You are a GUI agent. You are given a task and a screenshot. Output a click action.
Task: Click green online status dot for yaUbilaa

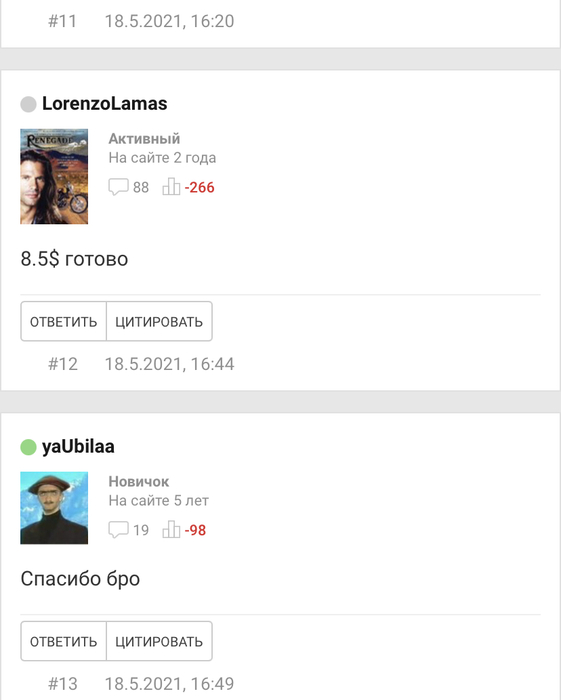(28, 447)
